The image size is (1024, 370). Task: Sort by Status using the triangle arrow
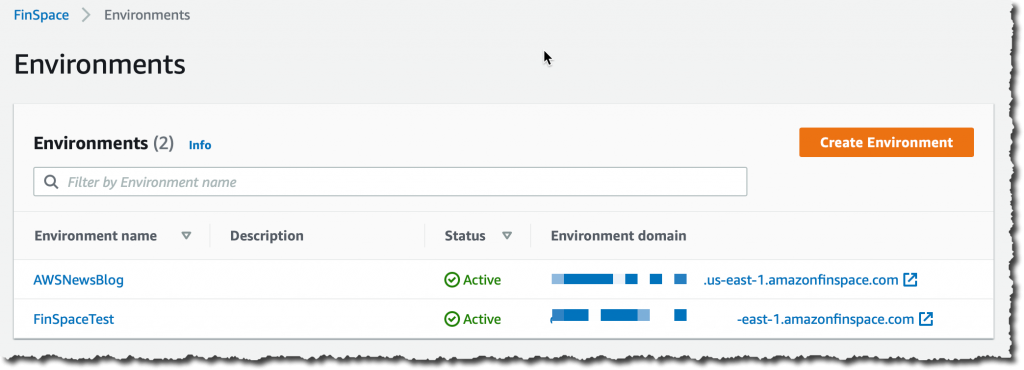point(507,236)
